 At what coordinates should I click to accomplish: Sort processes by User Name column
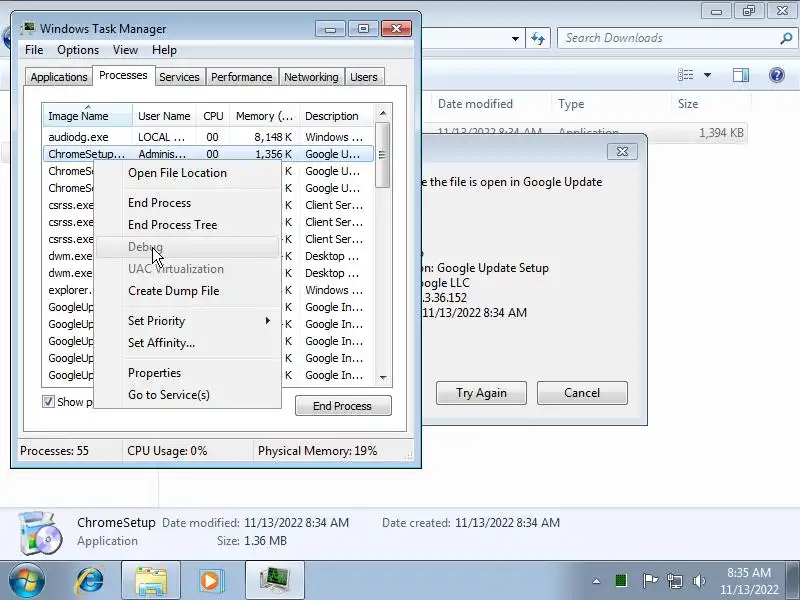point(164,116)
